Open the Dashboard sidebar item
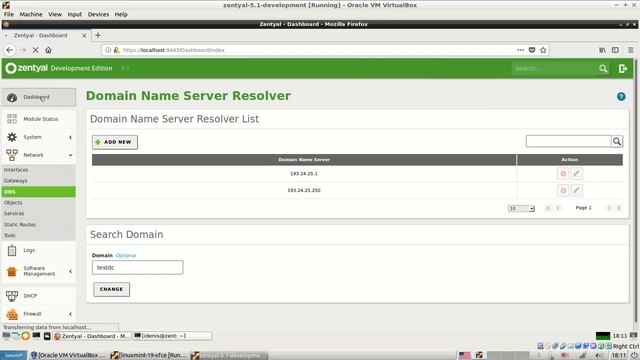640x360 pixels. click(38, 97)
